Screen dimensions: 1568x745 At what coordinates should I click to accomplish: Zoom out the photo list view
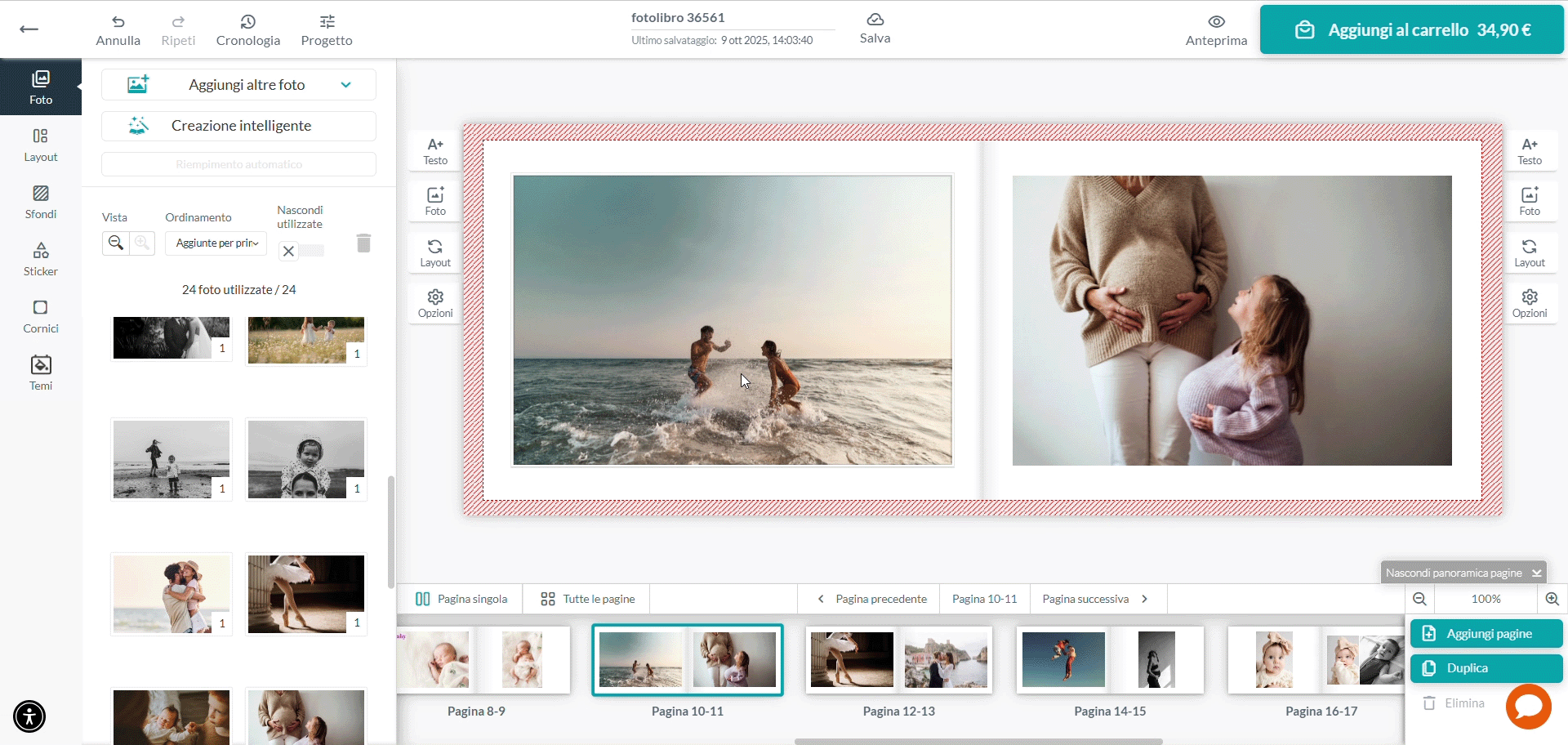tap(116, 243)
